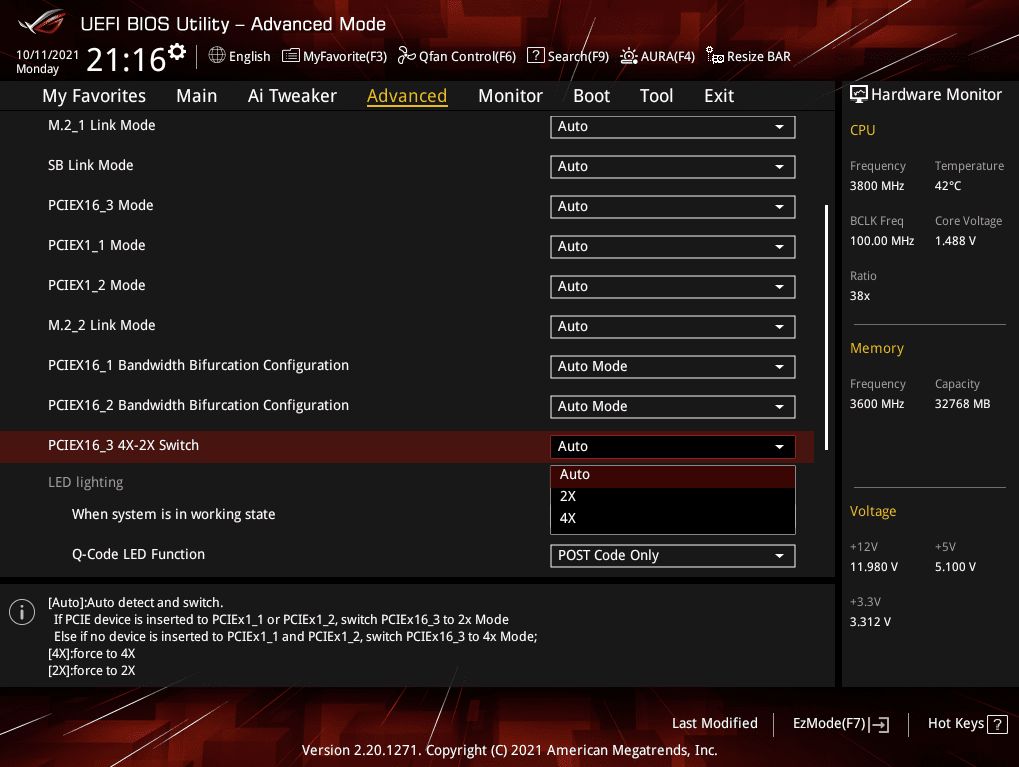Click the 32768 MB capacity value
1019x767 pixels.
tap(962, 404)
